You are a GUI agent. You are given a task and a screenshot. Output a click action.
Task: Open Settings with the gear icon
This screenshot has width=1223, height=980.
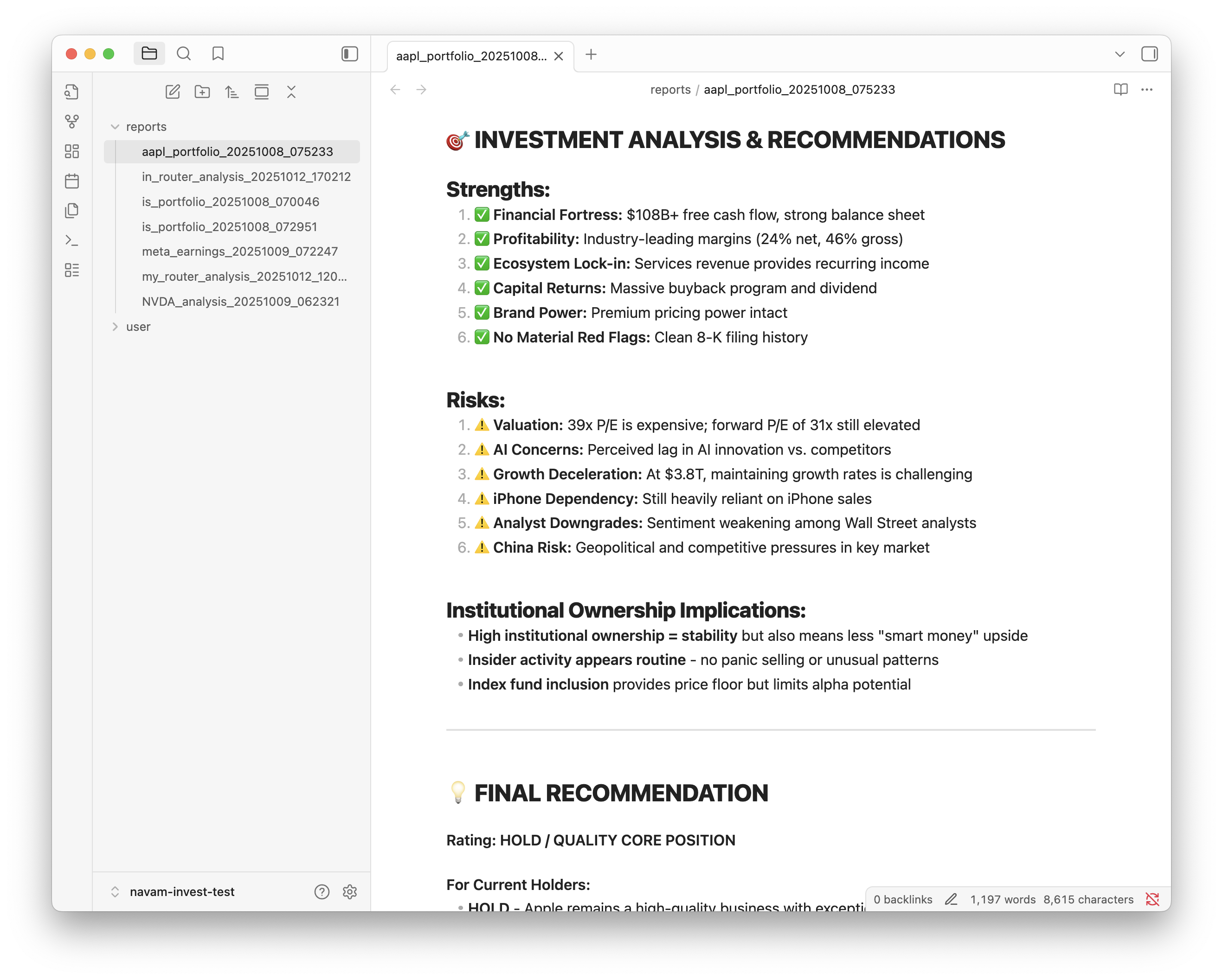350,892
